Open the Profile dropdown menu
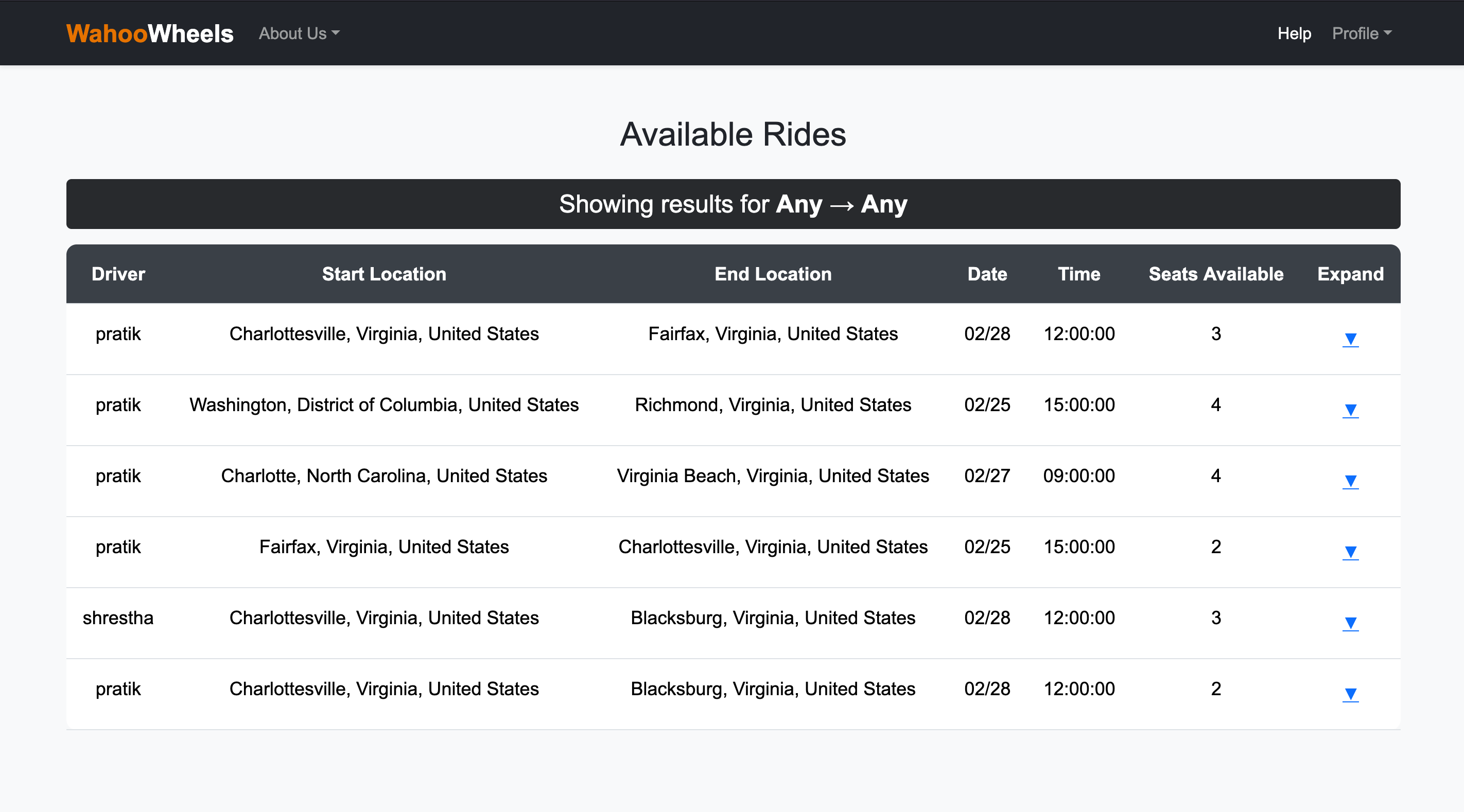 point(1361,33)
